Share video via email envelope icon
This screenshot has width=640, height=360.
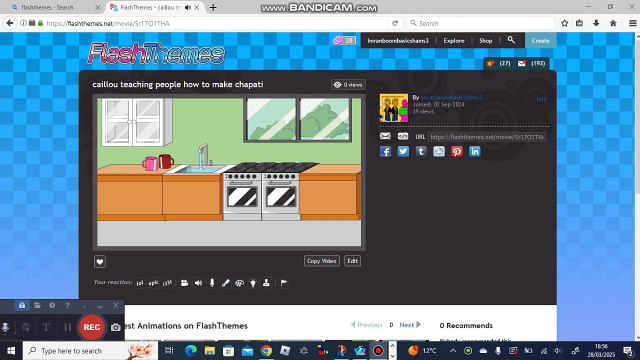(x=385, y=136)
